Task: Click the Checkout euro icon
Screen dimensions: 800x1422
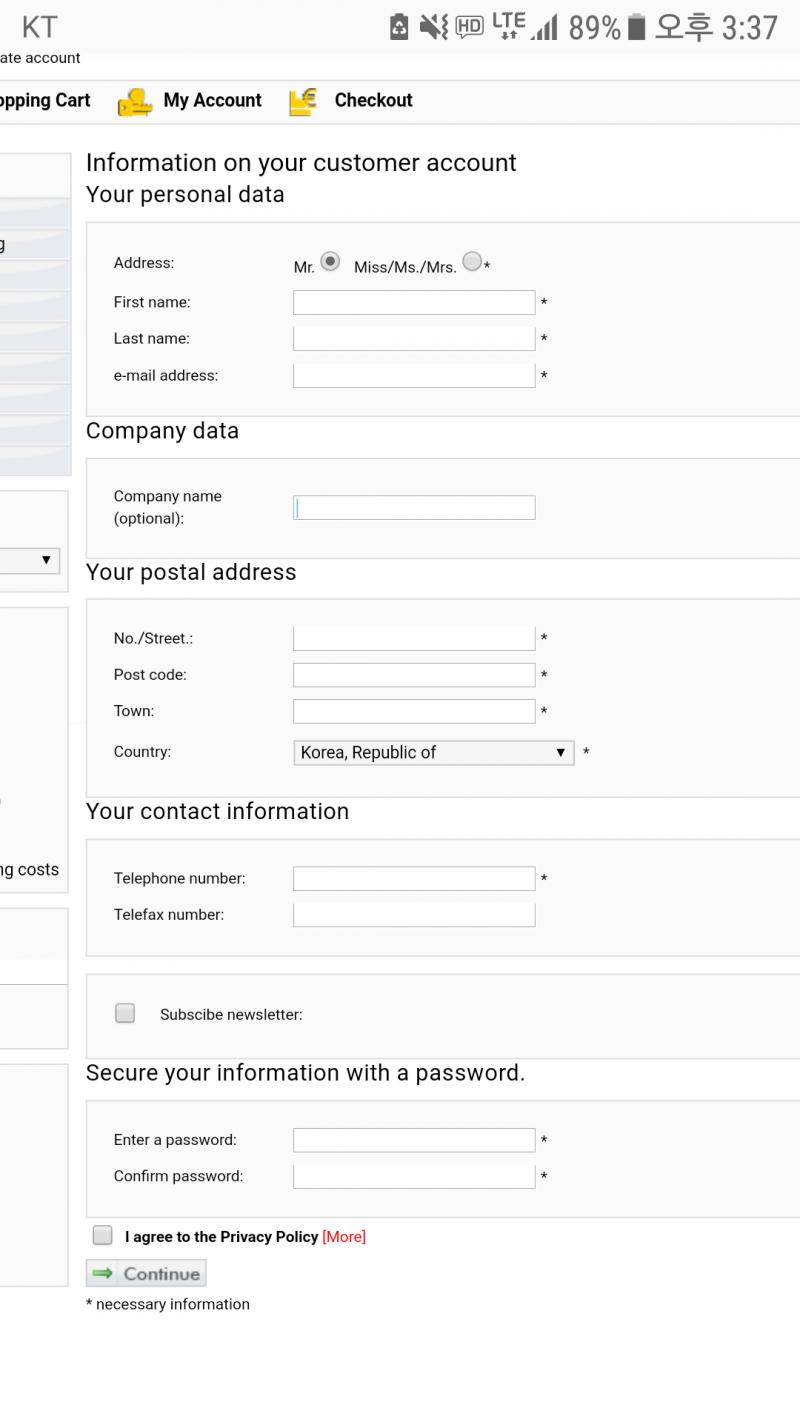Action: (x=303, y=102)
